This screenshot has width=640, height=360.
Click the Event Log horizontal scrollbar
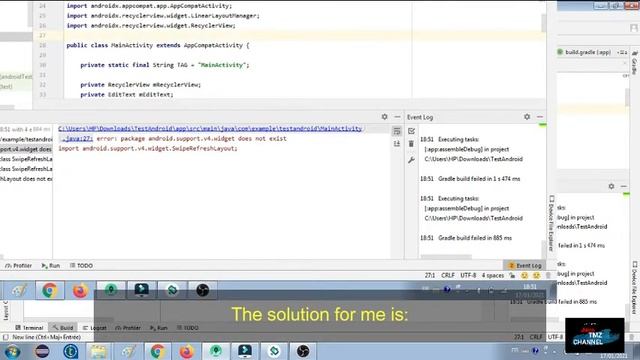point(446,257)
